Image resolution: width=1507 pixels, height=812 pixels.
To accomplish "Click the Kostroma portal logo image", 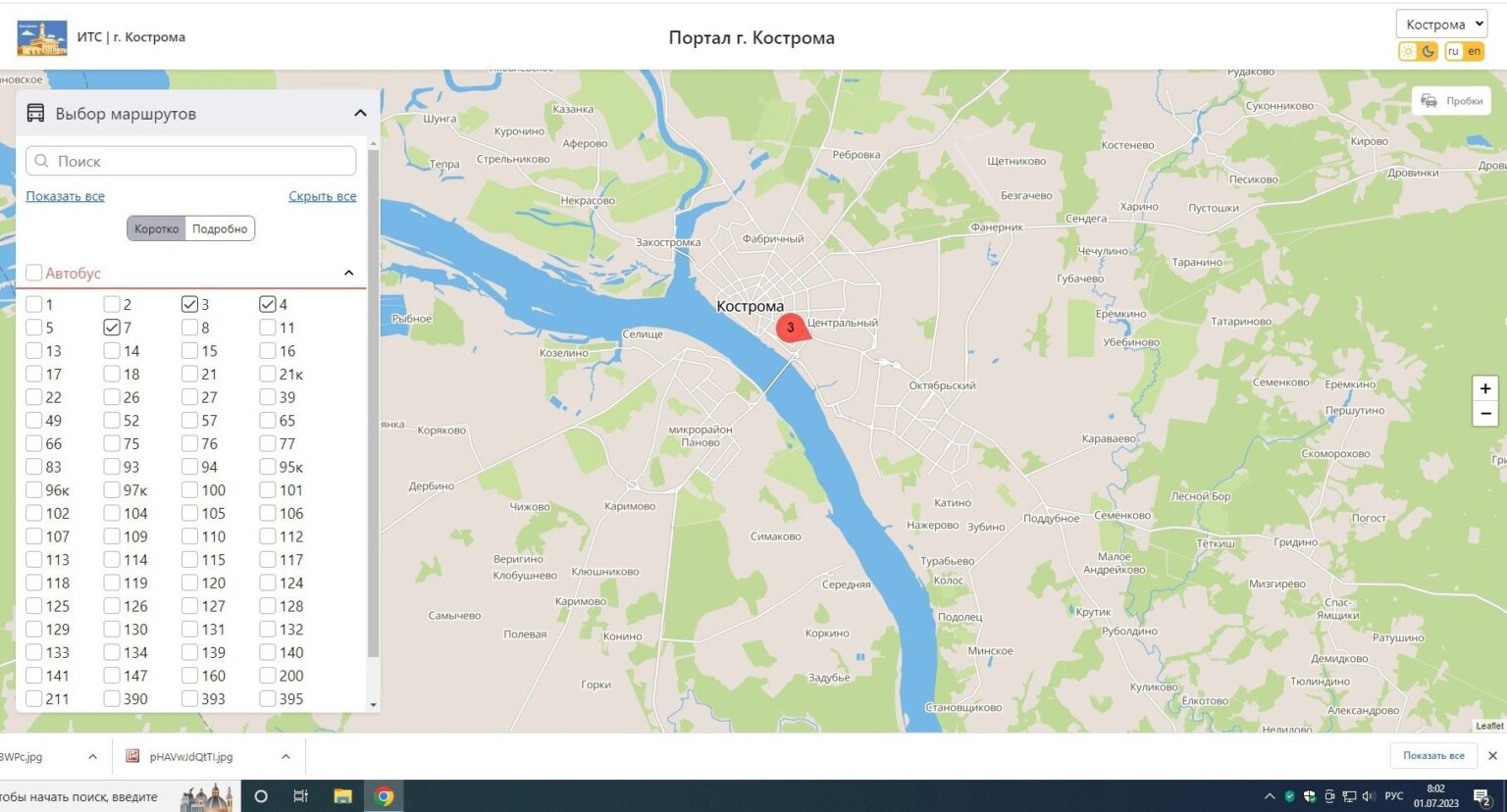I will click(x=42, y=37).
